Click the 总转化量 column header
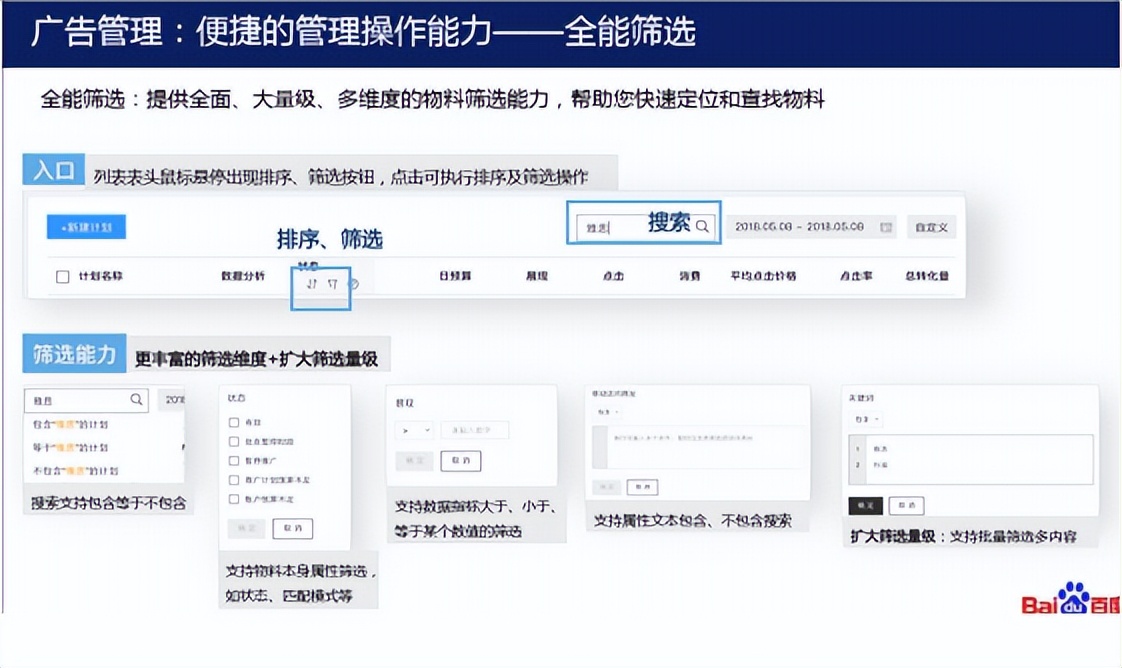 point(927,275)
